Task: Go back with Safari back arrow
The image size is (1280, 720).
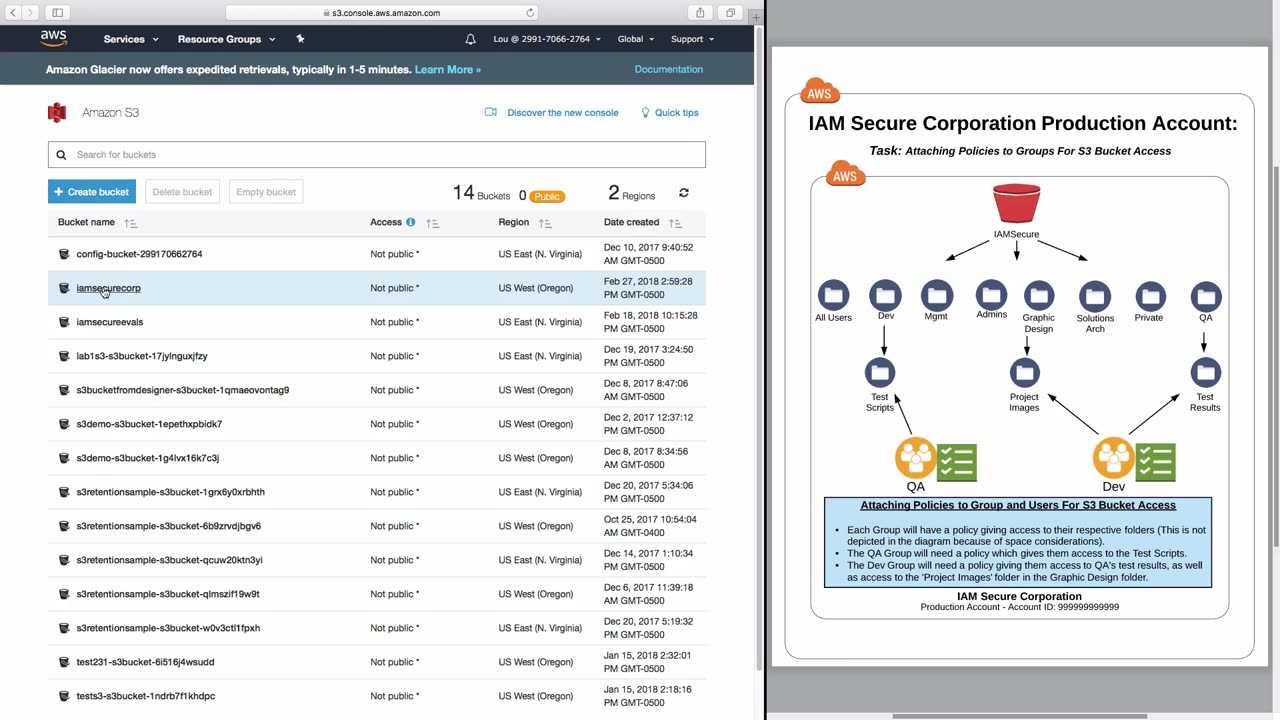Action: tap(13, 13)
